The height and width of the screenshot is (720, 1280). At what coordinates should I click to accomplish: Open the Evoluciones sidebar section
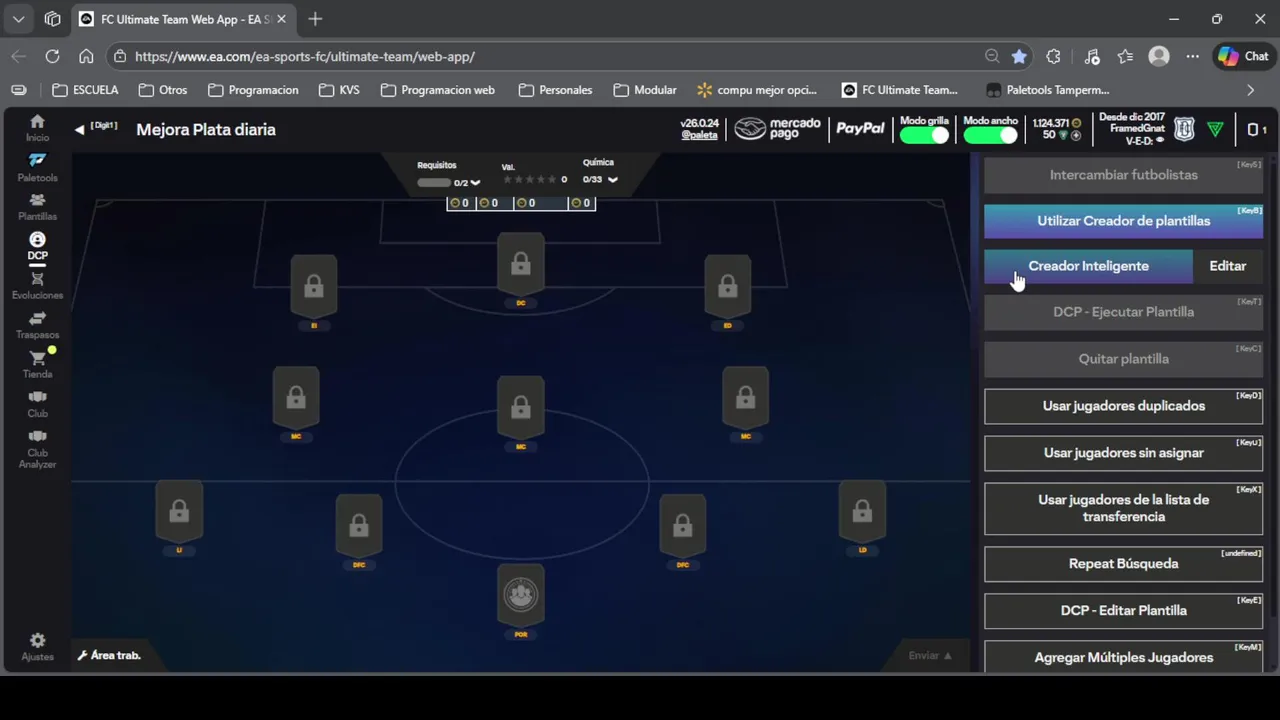point(37,286)
